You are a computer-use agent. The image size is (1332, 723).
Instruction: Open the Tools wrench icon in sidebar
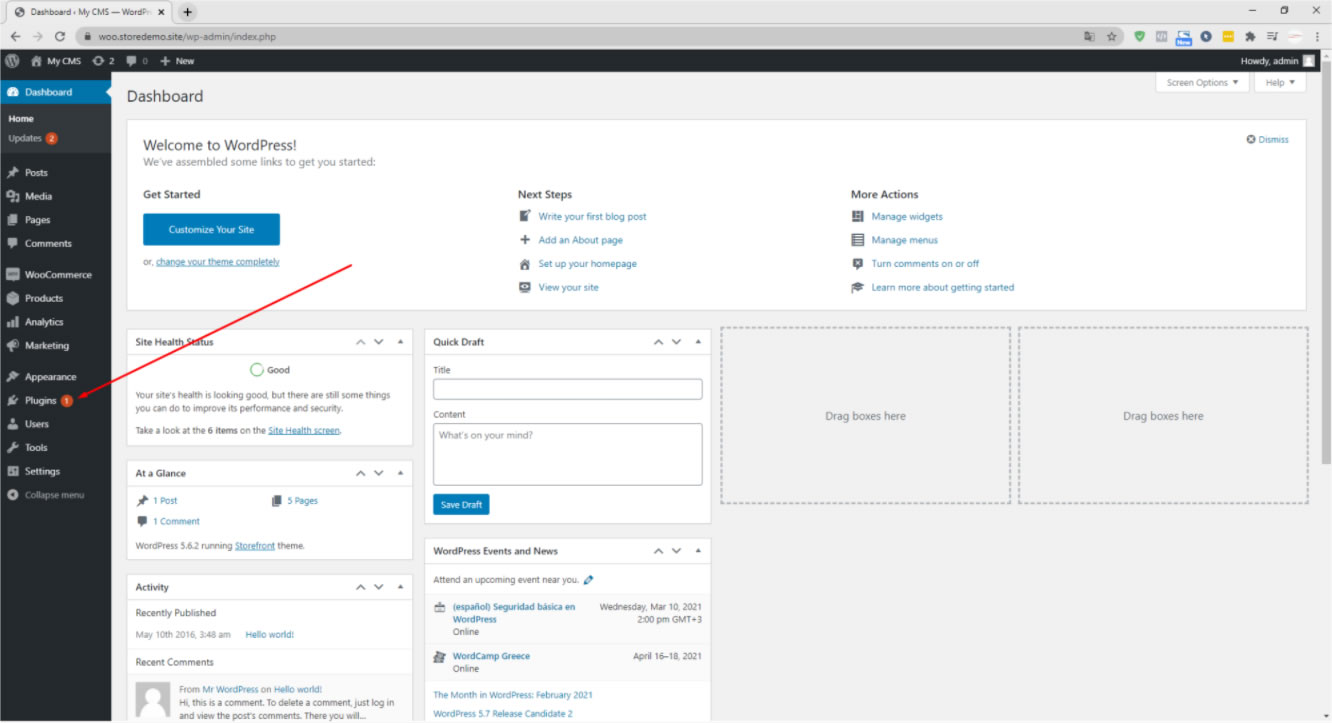click(x=13, y=447)
